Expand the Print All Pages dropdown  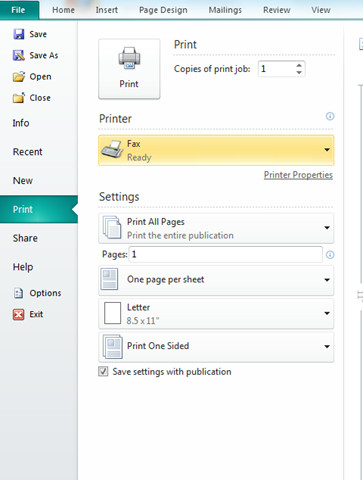click(x=216, y=228)
